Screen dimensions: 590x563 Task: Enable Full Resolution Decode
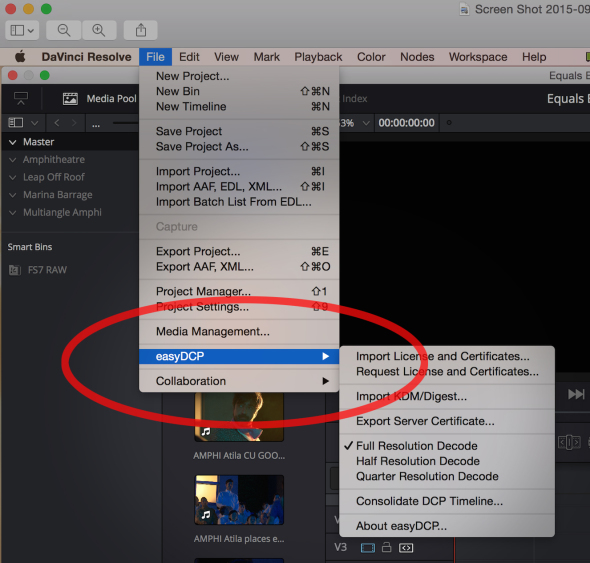(447, 446)
